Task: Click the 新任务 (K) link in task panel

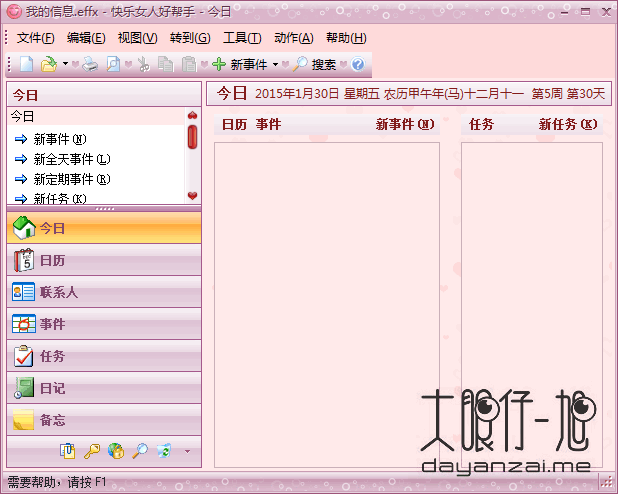Action: tap(567, 124)
